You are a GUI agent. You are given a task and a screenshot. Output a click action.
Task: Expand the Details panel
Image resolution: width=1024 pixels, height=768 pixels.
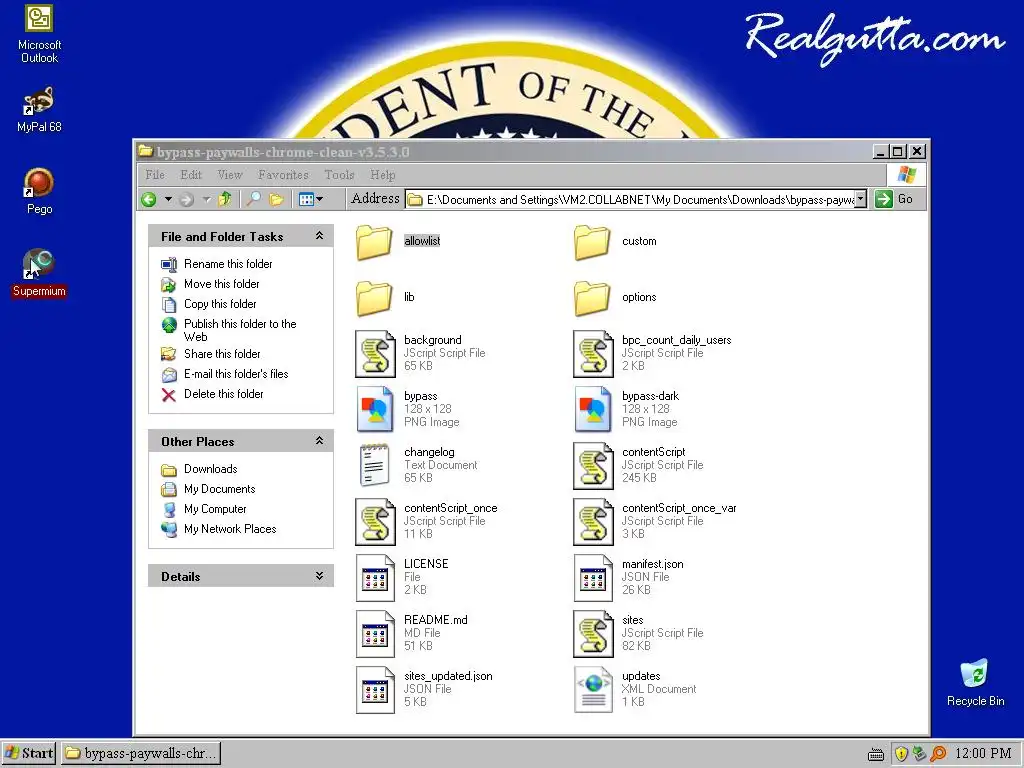[x=319, y=576]
